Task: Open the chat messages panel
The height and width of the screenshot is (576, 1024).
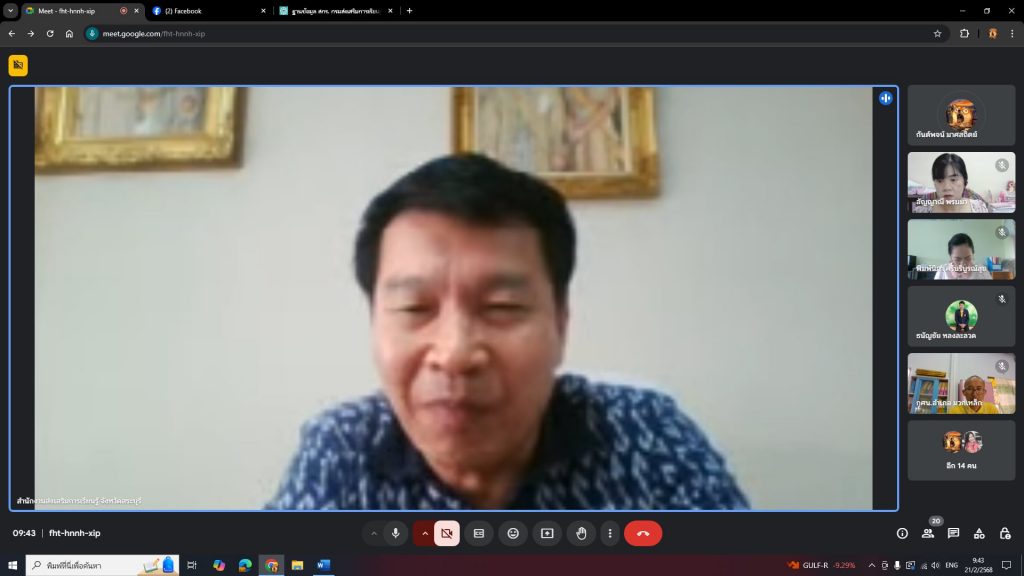Action: tap(954, 534)
